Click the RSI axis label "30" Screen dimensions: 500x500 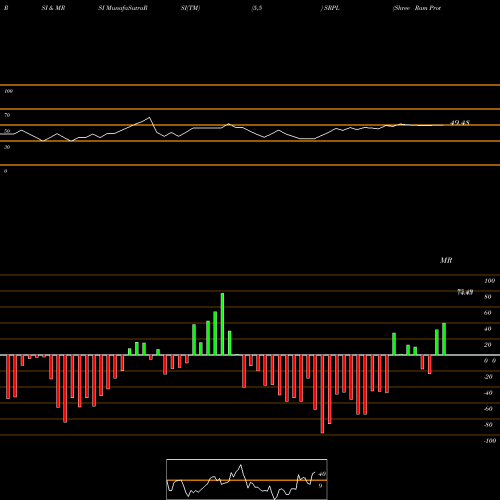7,147
